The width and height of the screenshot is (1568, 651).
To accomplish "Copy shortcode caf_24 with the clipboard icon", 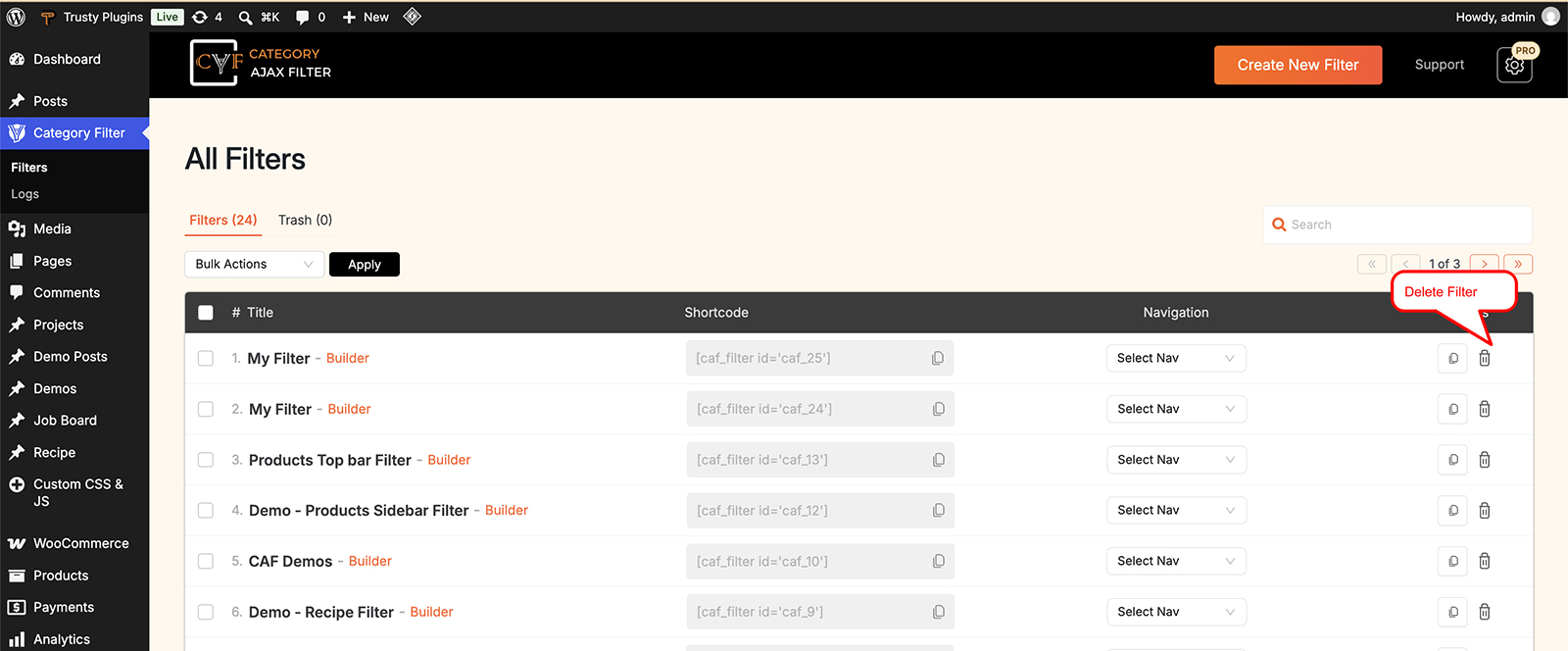I will tap(939, 409).
